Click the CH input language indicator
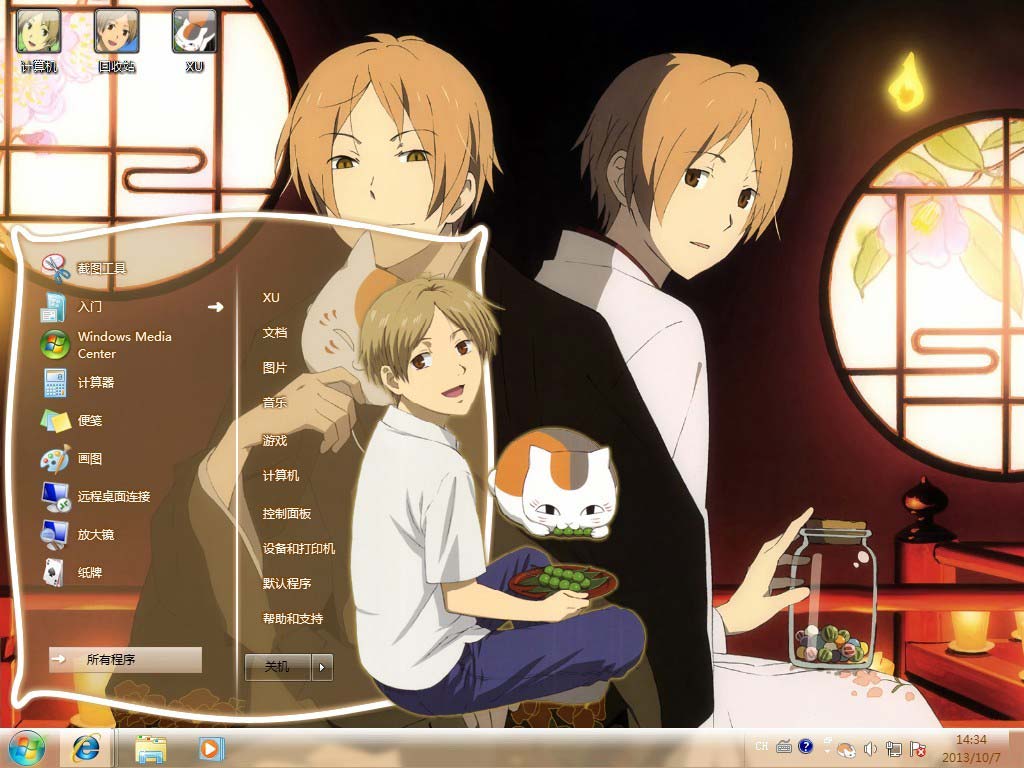Image resolution: width=1024 pixels, height=768 pixels. pyautogui.click(x=762, y=746)
